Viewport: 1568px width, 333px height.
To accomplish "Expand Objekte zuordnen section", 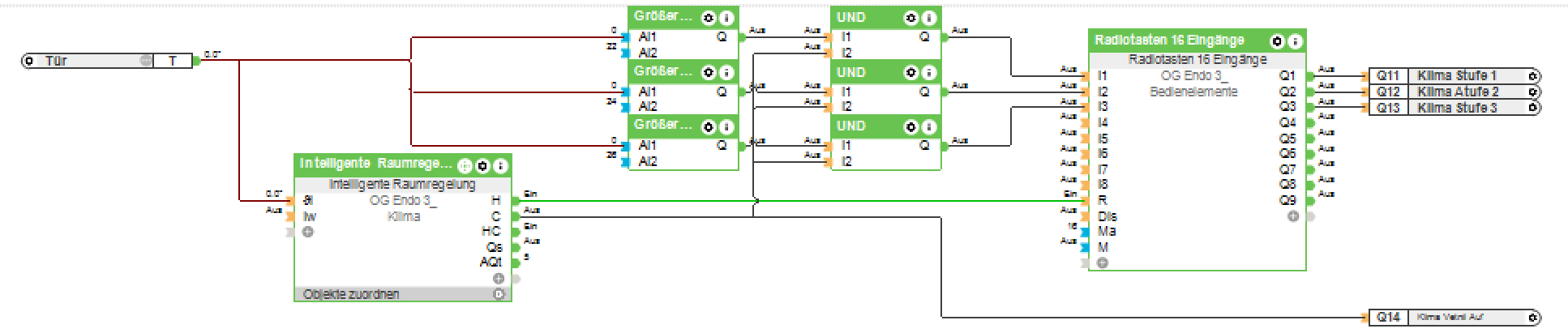I will (499, 294).
